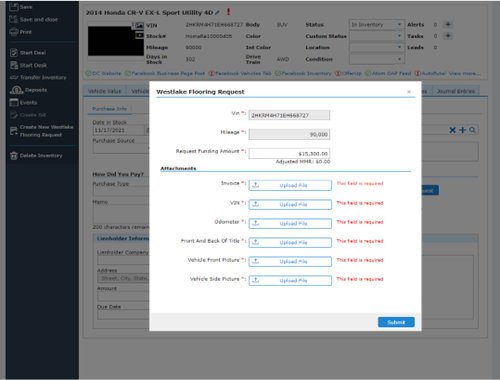Upload file for Vehicle Side Picture
Screen dimensions: 500x380
click(x=290, y=280)
